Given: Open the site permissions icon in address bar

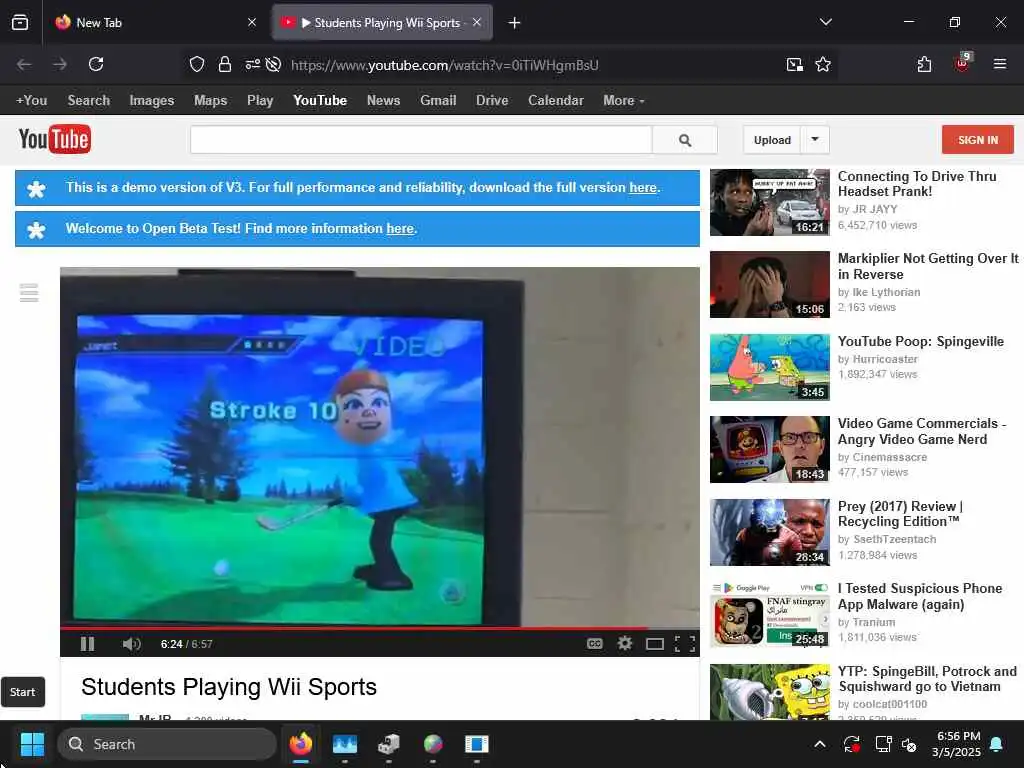Looking at the screenshot, I should click(x=252, y=64).
